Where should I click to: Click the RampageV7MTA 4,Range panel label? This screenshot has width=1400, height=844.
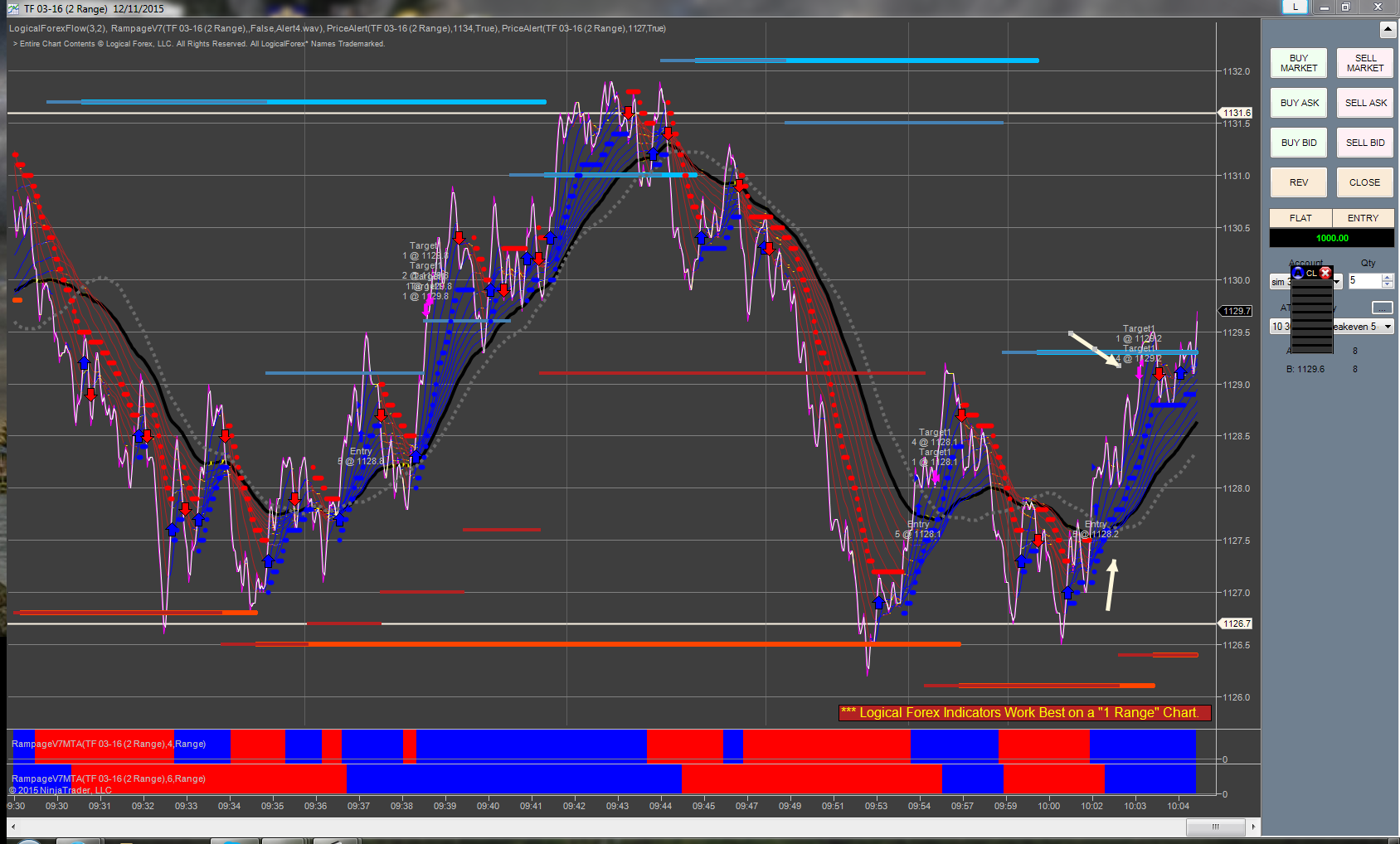pos(109,744)
